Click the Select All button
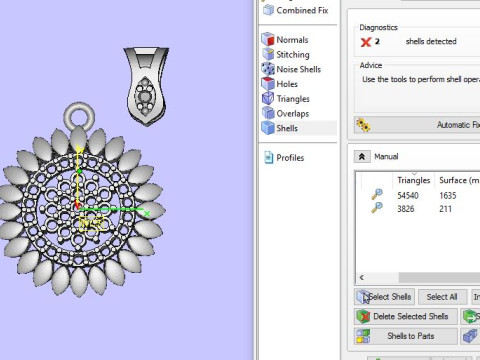480x360 pixels. (x=442, y=297)
